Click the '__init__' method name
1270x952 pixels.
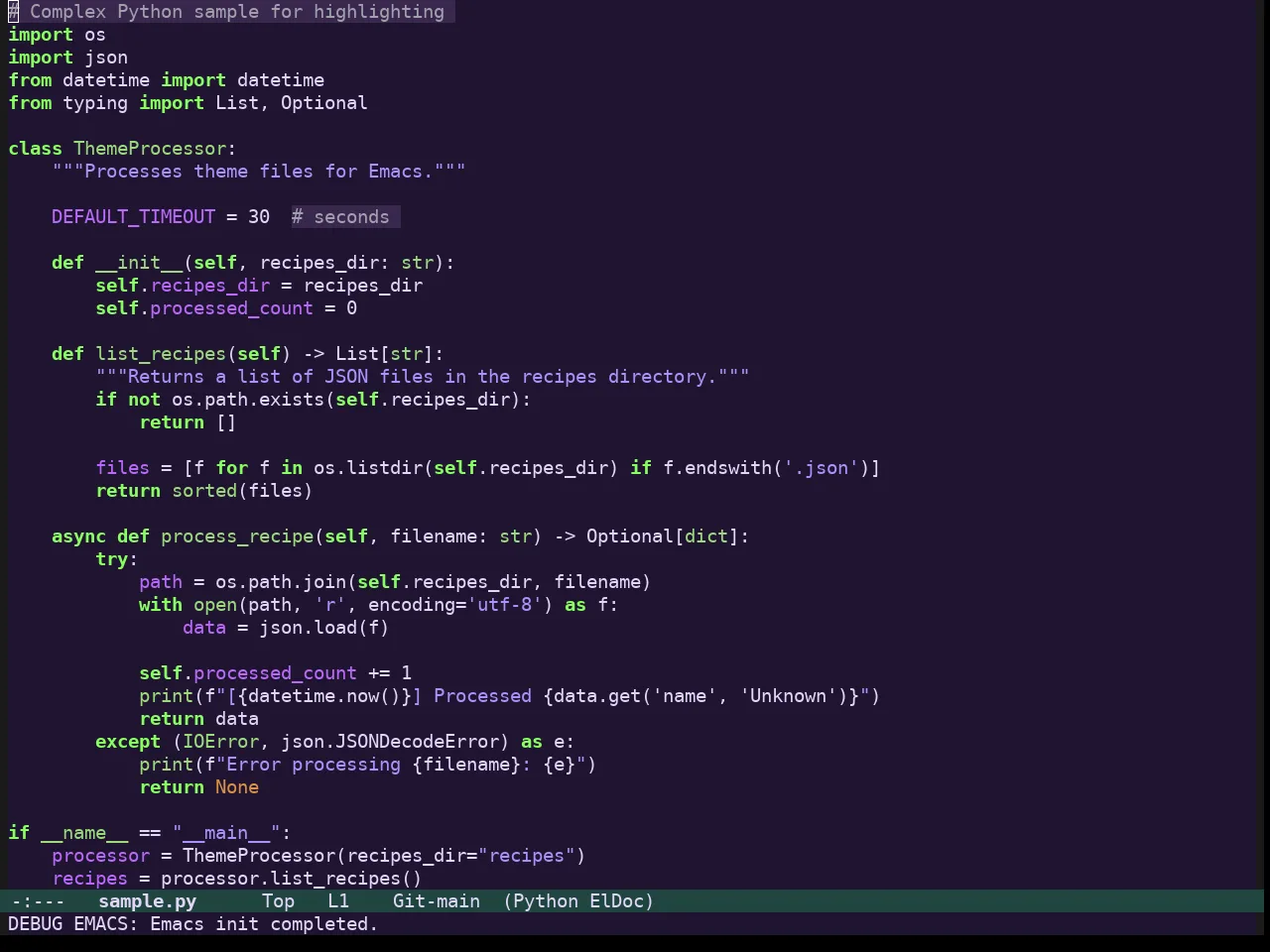tap(139, 263)
